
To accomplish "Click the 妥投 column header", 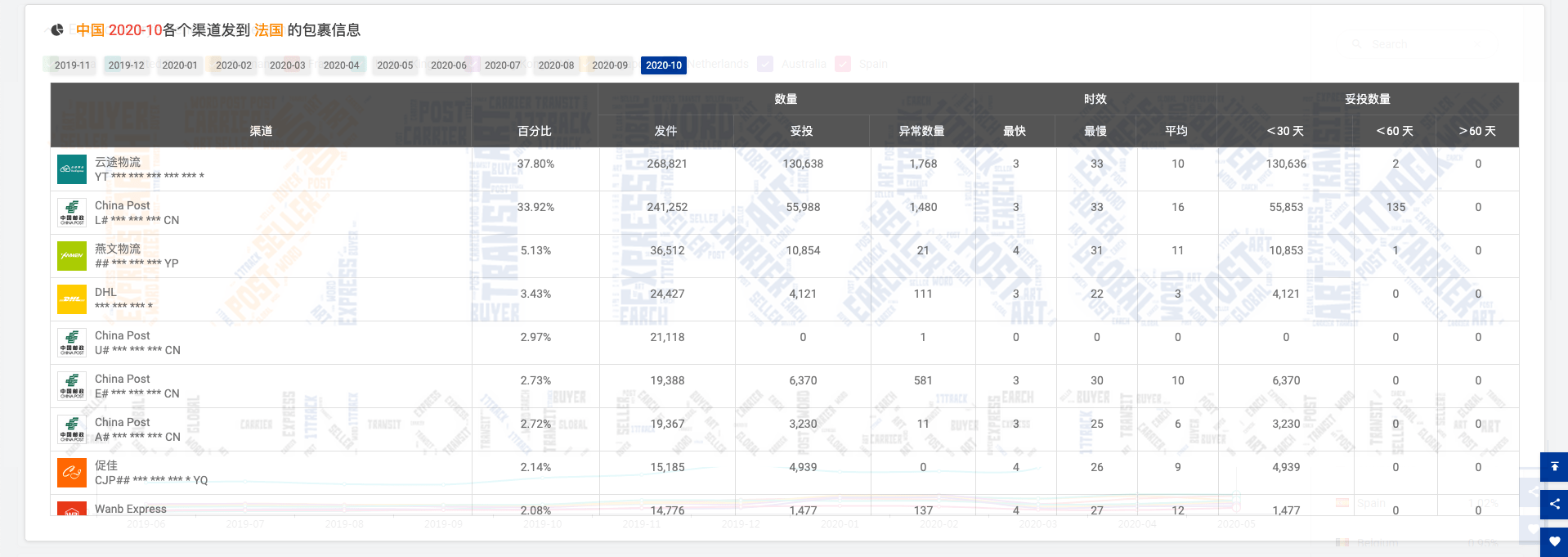I will click(x=801, y=131).
